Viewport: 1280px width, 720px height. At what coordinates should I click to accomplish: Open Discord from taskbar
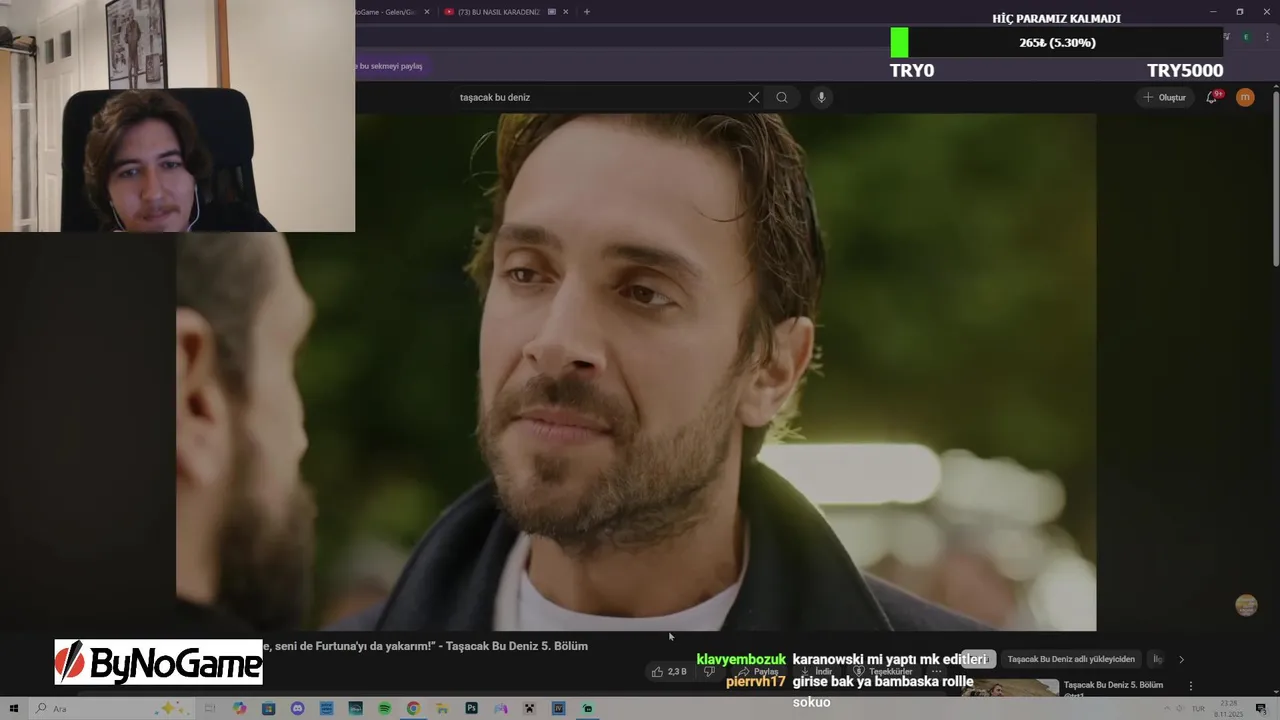click(297, 708)
